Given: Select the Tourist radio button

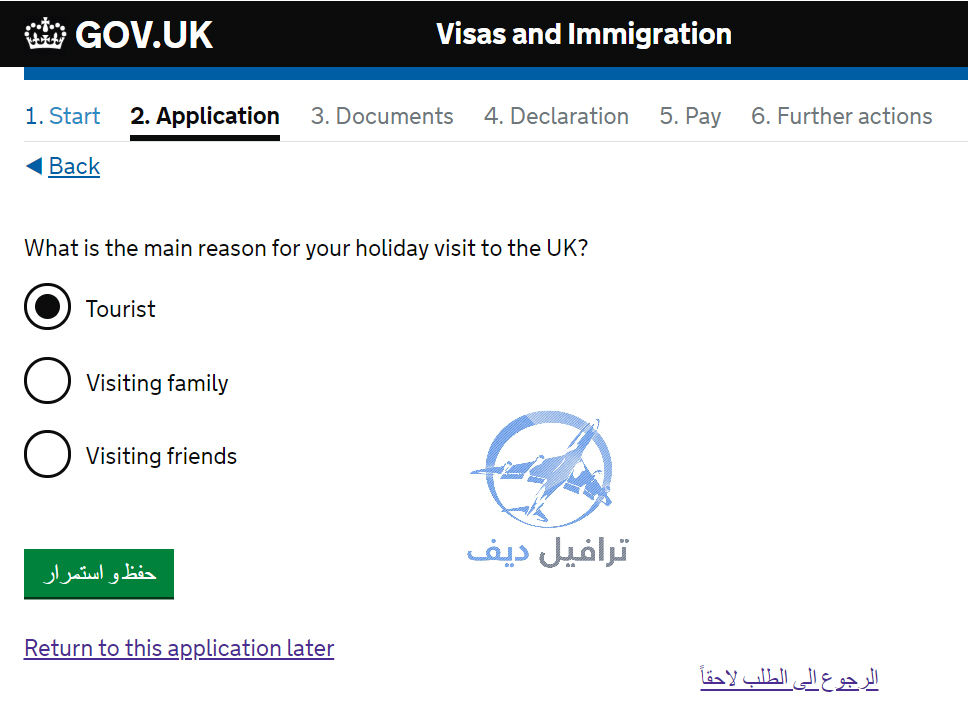Looking at the screenshot, I should click(x=48, y=307).
